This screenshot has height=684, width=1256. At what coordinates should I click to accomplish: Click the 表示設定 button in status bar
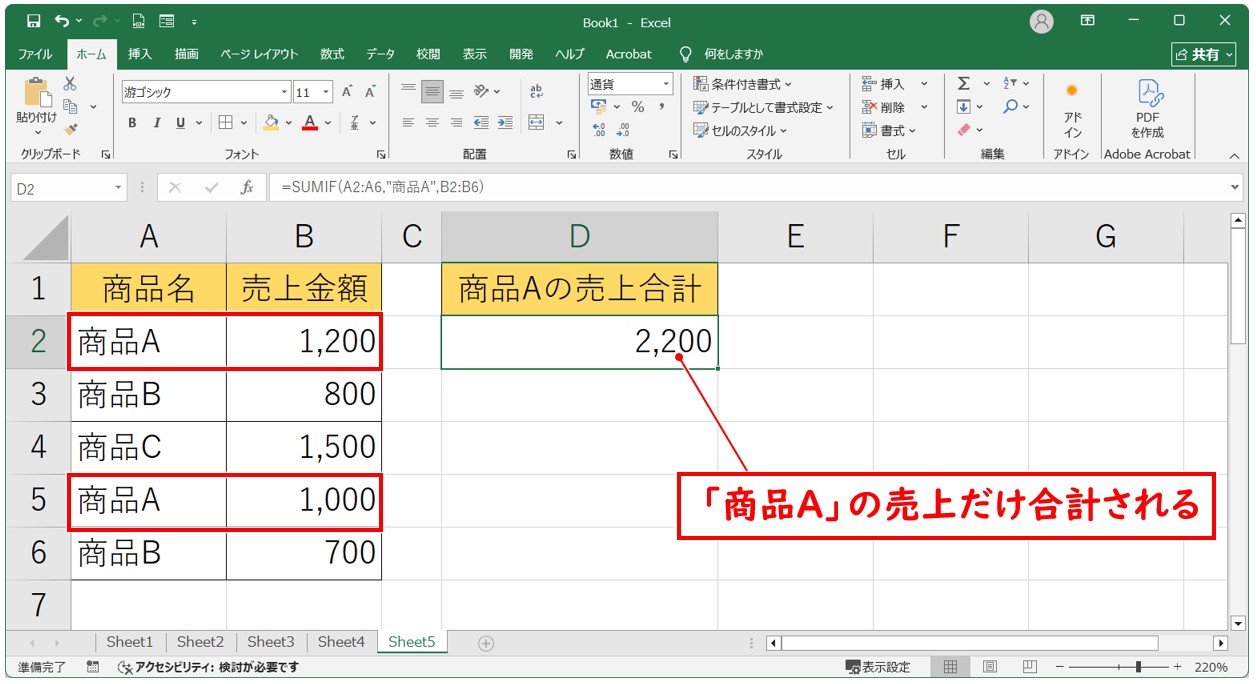(878, 667)
